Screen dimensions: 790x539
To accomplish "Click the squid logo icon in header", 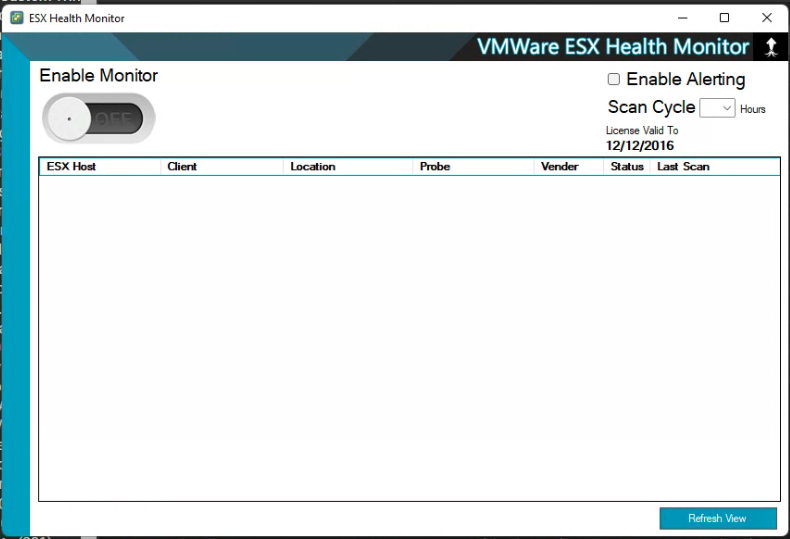I will coord(771,47).
